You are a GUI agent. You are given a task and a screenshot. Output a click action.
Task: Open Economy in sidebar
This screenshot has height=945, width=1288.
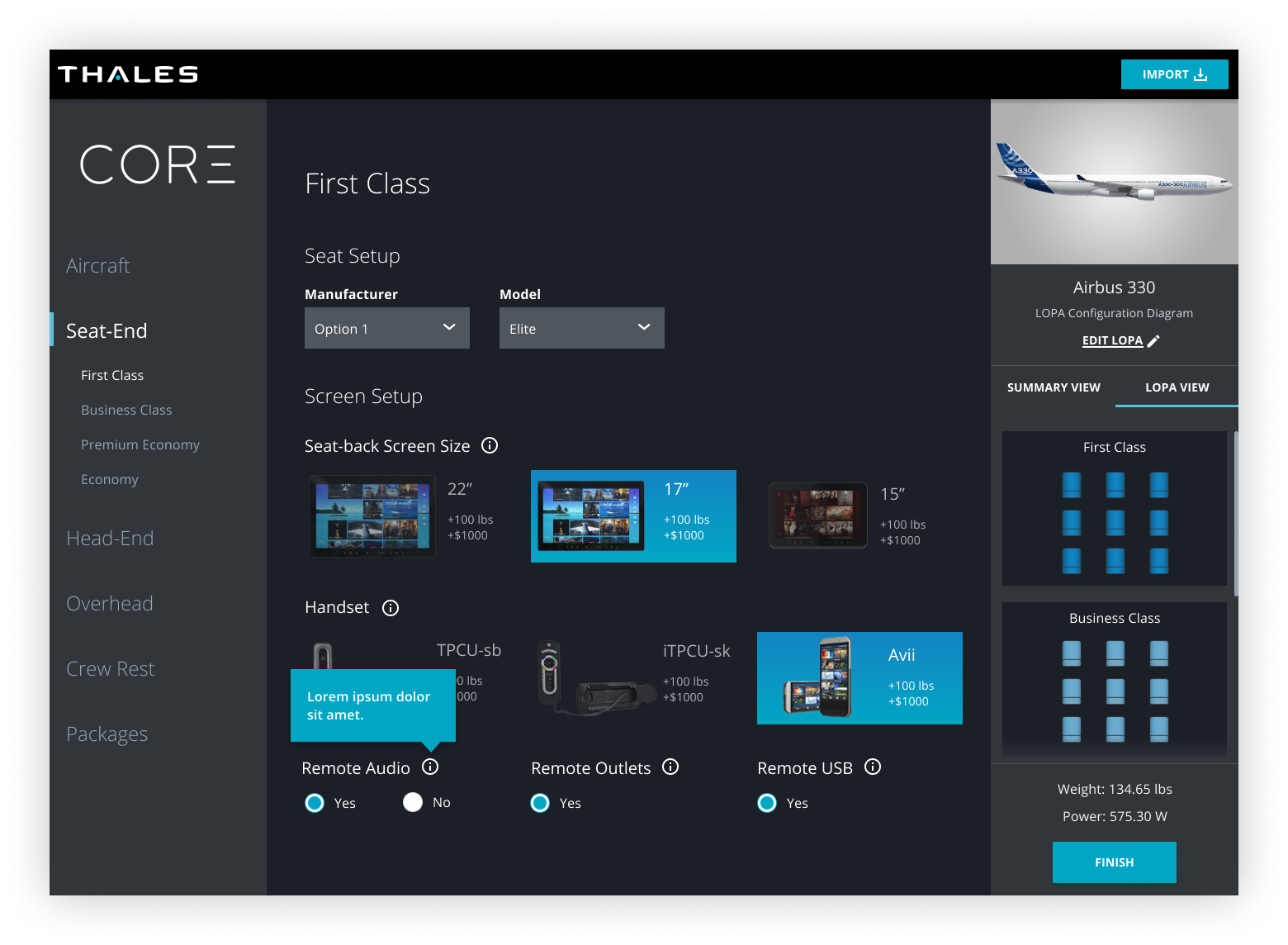(110, 479)
